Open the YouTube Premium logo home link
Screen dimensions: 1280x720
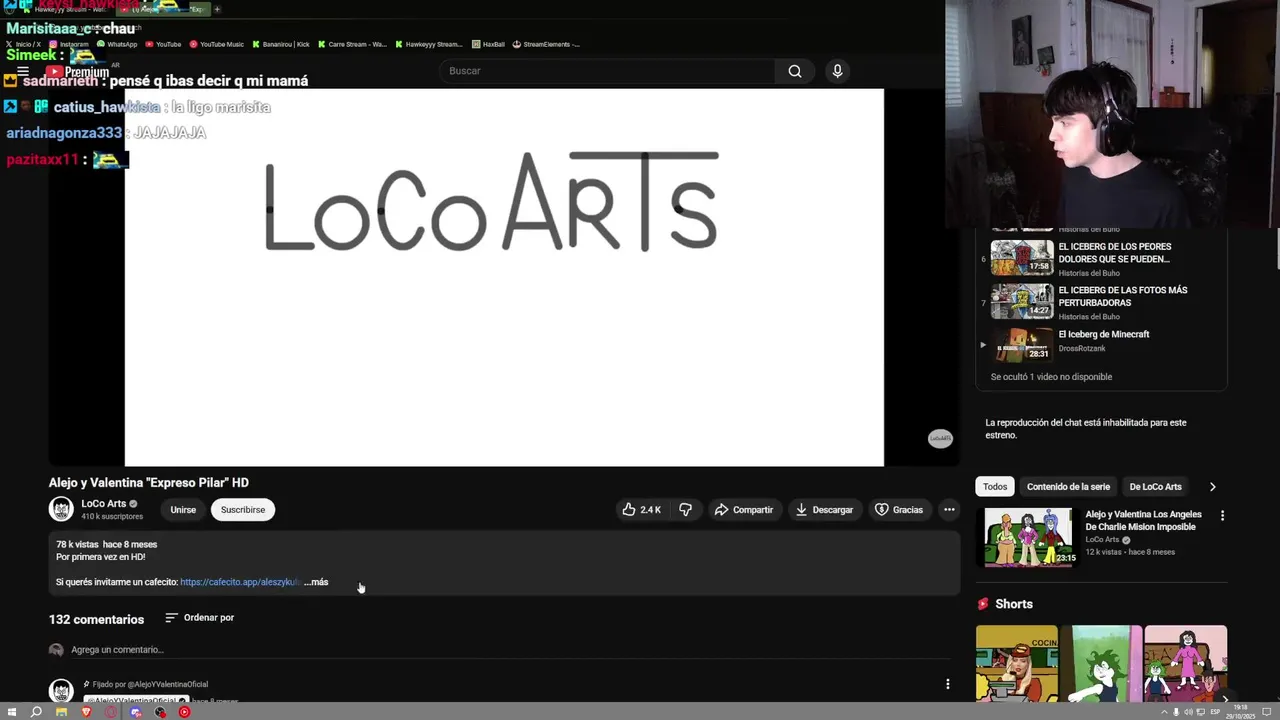pyautogui.click(x=78, y=72)
